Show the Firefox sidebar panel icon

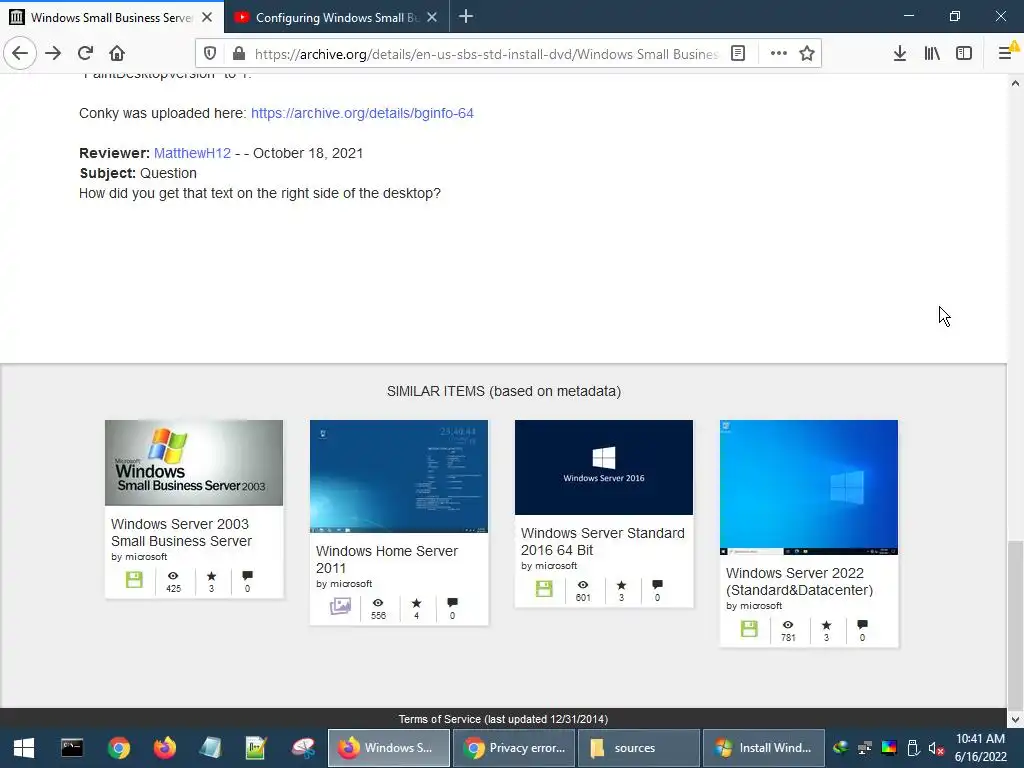[964, 54]
